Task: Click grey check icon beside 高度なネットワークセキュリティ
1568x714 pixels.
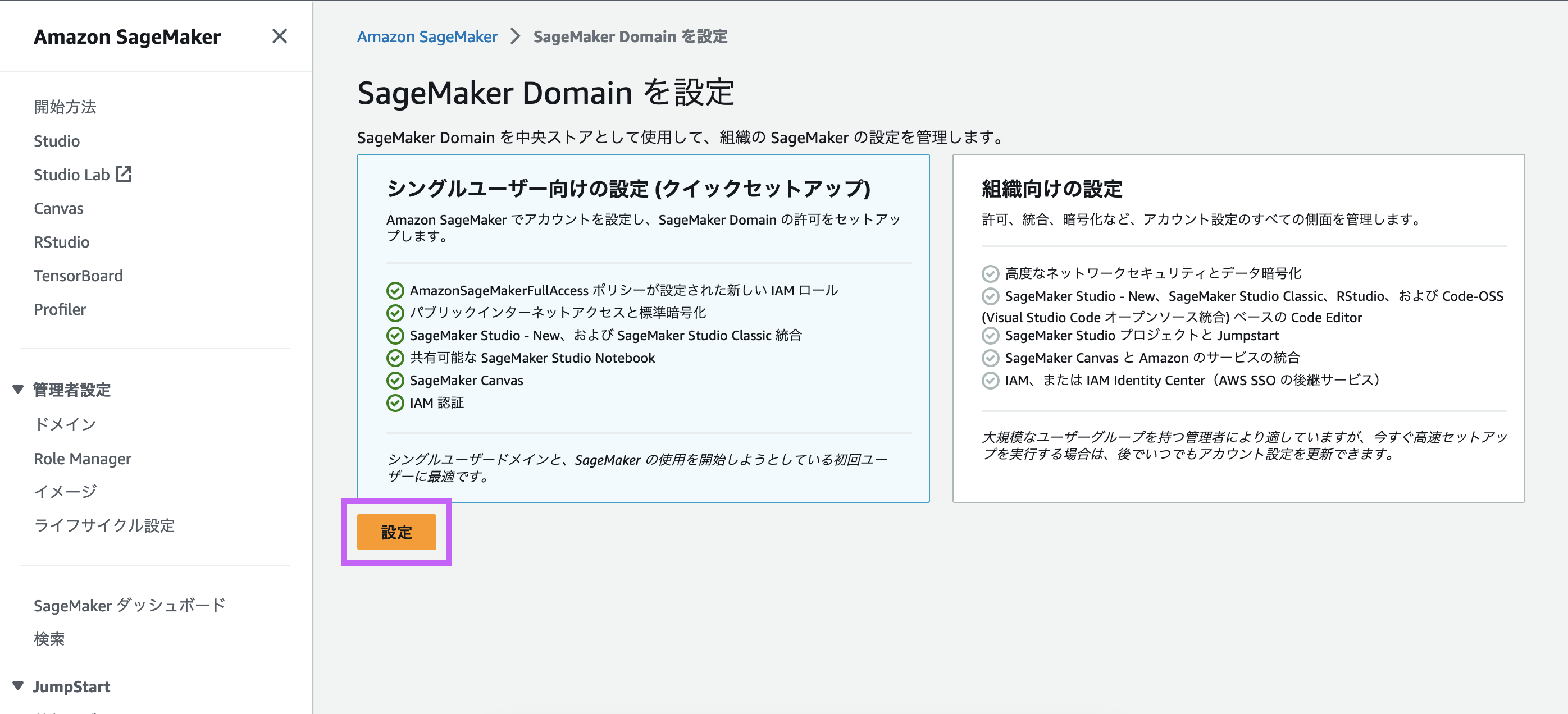Action: (x=990, y=274)
